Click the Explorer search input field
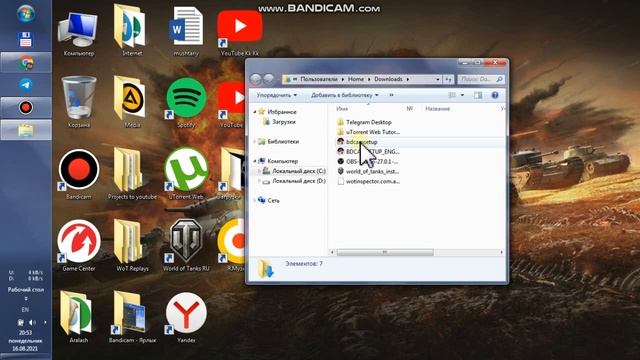640x360 pixels. pyautogui.click(x=480, y=79)
